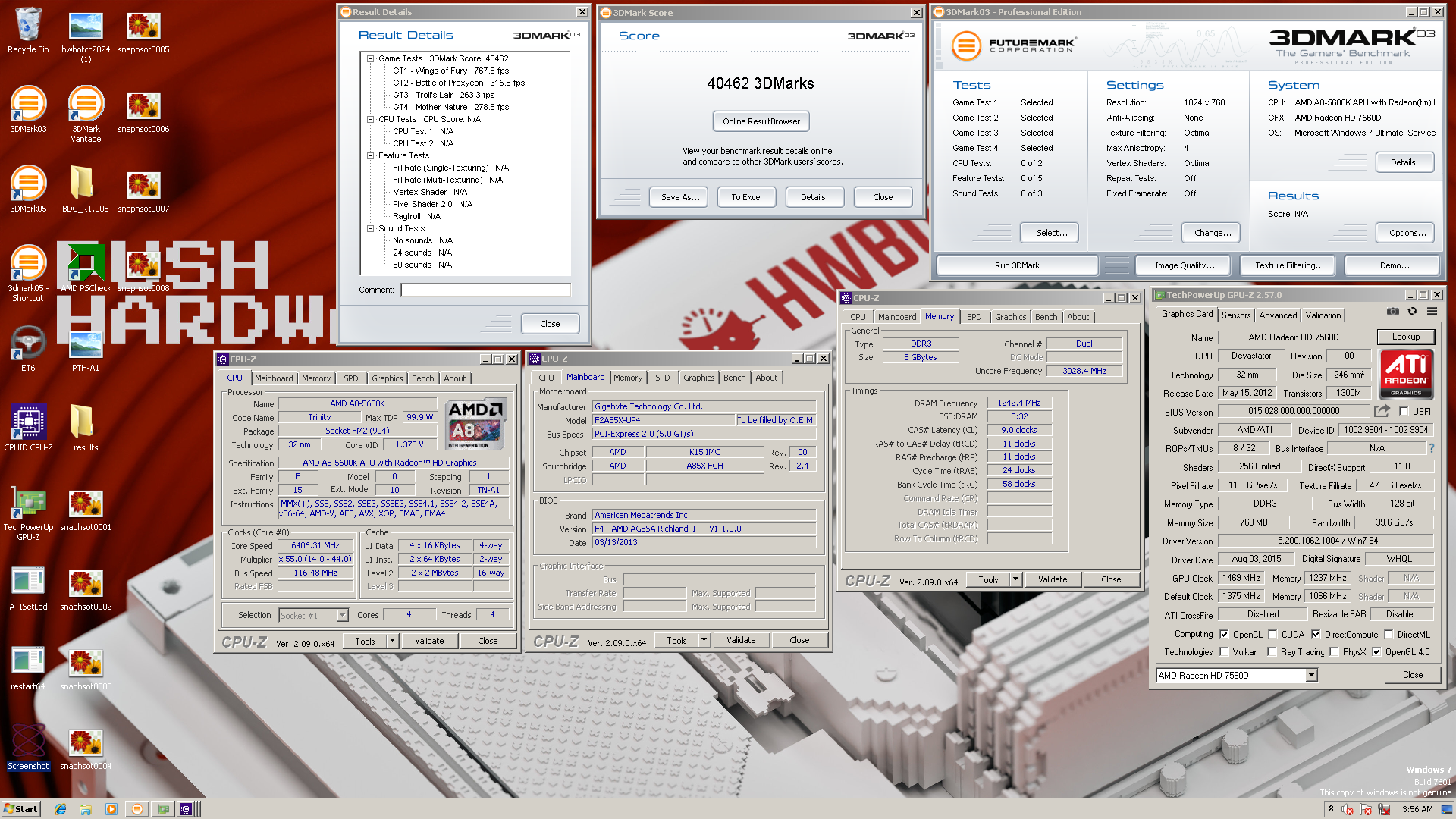Open GPU-Z hamburger menu icon
Image resolution: width=1456 pixels, height=819 pixels.
pos(1432,312)
